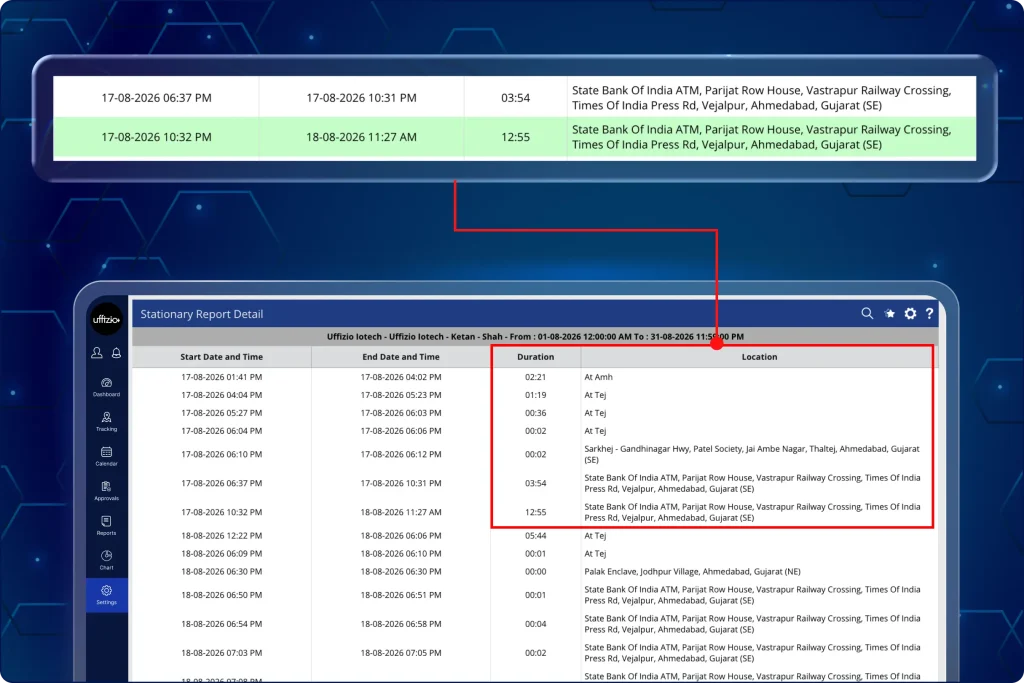Select start time 18-08-2026 06:30 PM
The width and height of the screenshot is (1024, 683).
pyautogui.click(x=221, y=571)
